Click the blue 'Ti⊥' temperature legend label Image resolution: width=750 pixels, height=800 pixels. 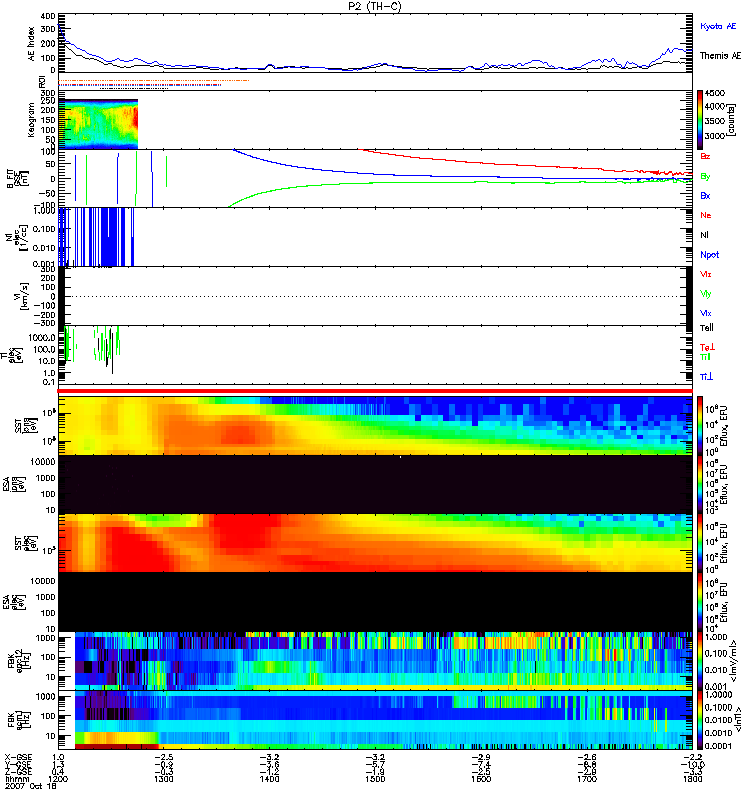pos(706,377)
